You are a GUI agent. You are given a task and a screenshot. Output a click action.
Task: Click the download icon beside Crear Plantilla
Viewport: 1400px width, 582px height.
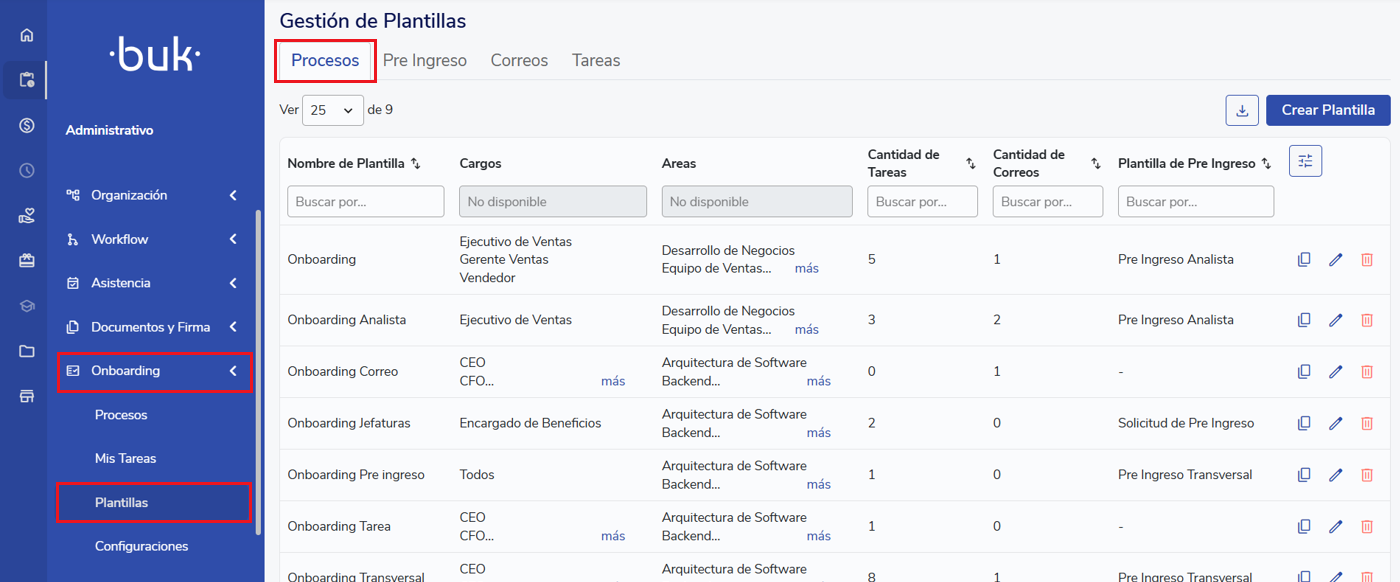click(1242, 110)
